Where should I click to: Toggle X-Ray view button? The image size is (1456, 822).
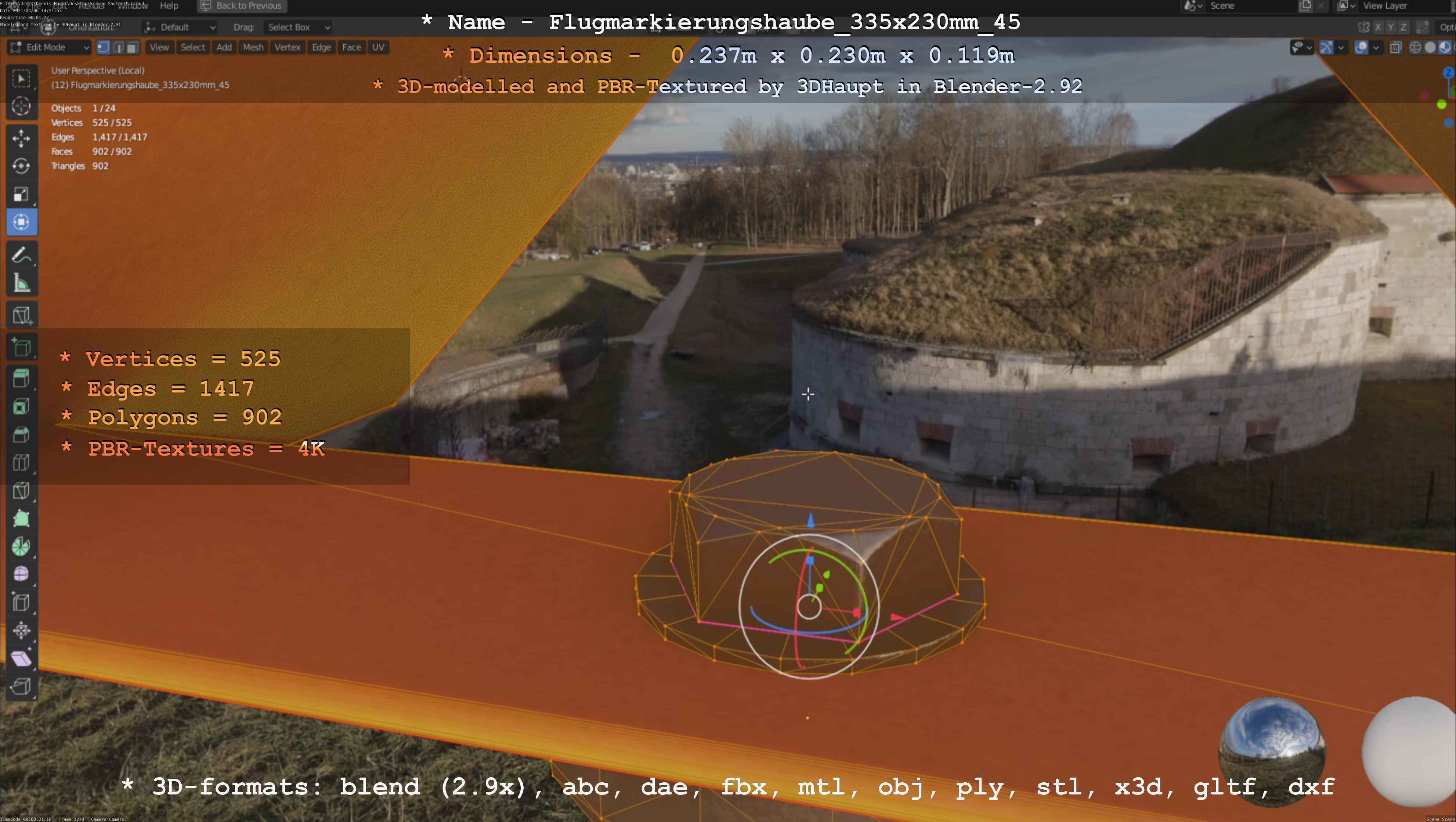(x=1395, y=48)
